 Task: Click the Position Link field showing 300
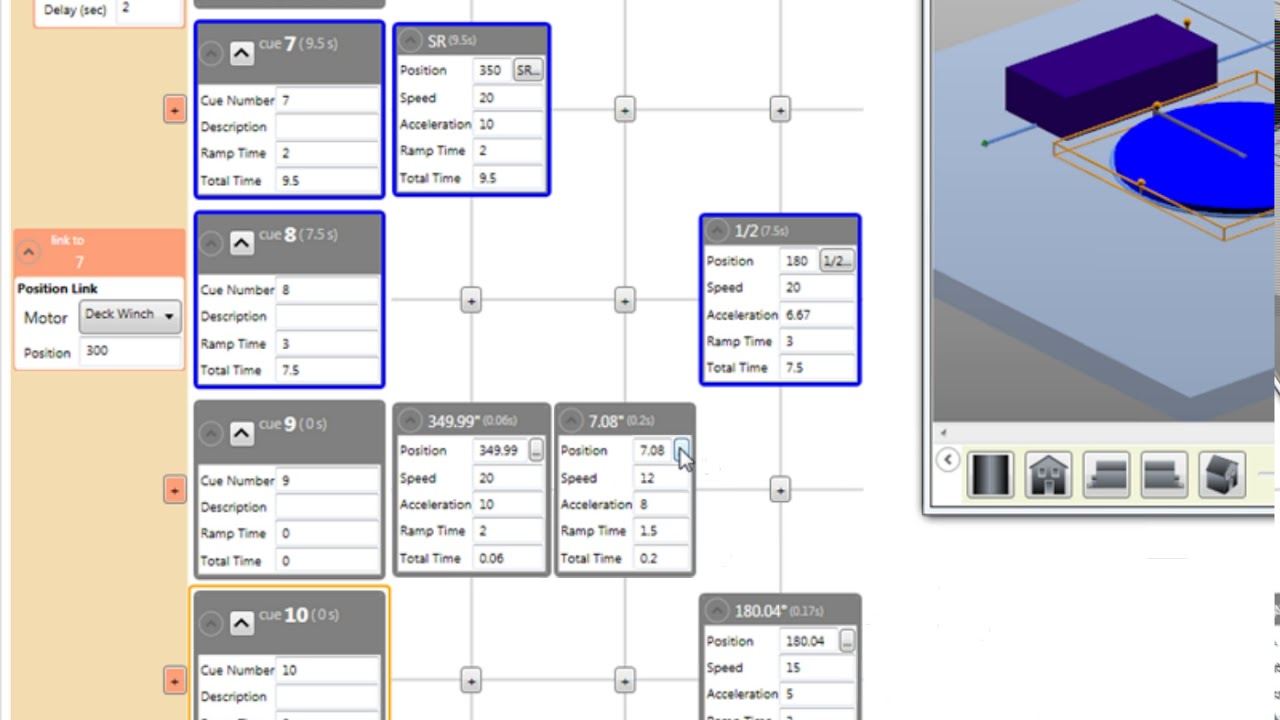click(x=131, y=351)
